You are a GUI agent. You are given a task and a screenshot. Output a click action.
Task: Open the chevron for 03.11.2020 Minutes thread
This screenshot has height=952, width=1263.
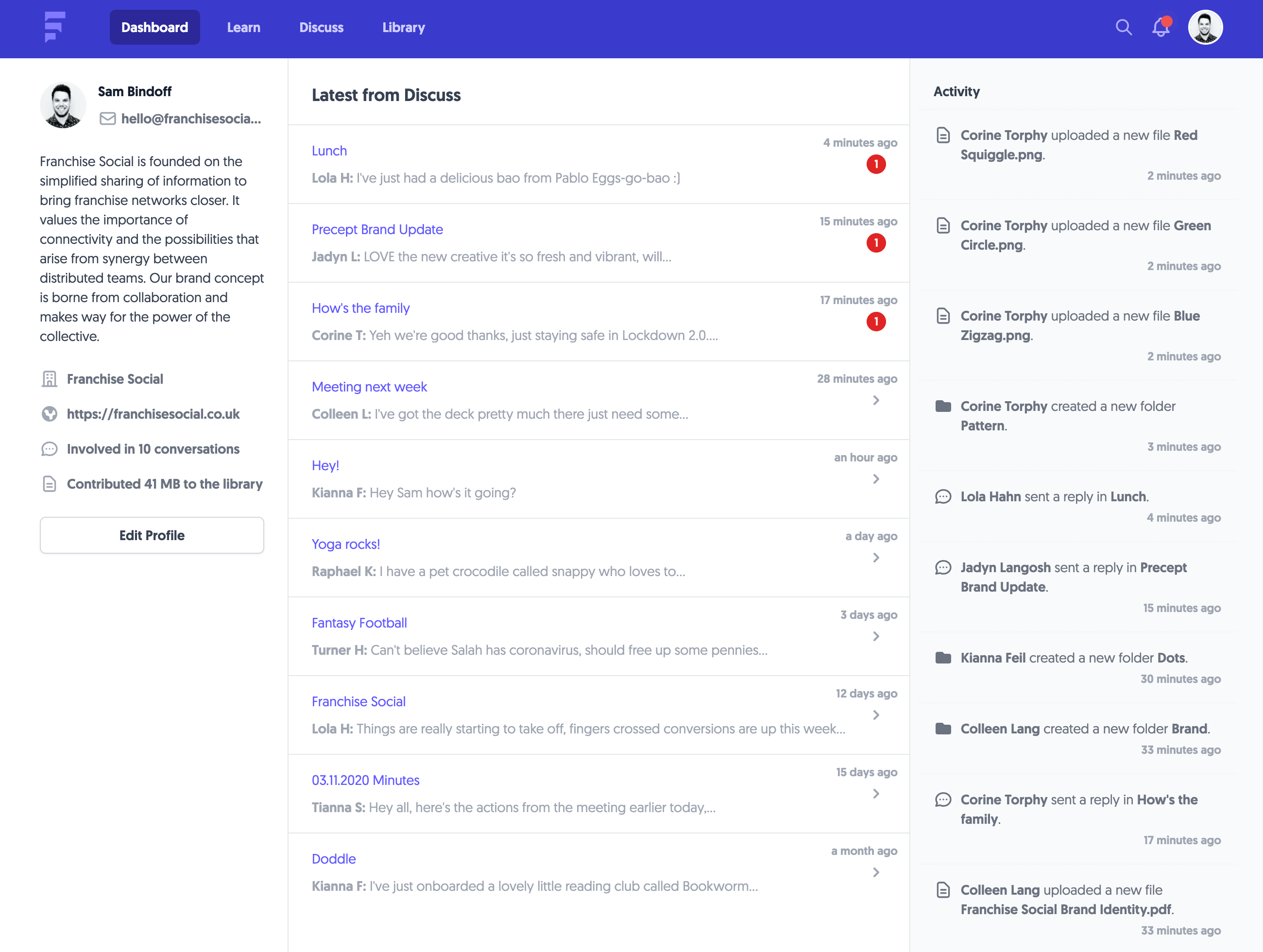coord(876,794)
